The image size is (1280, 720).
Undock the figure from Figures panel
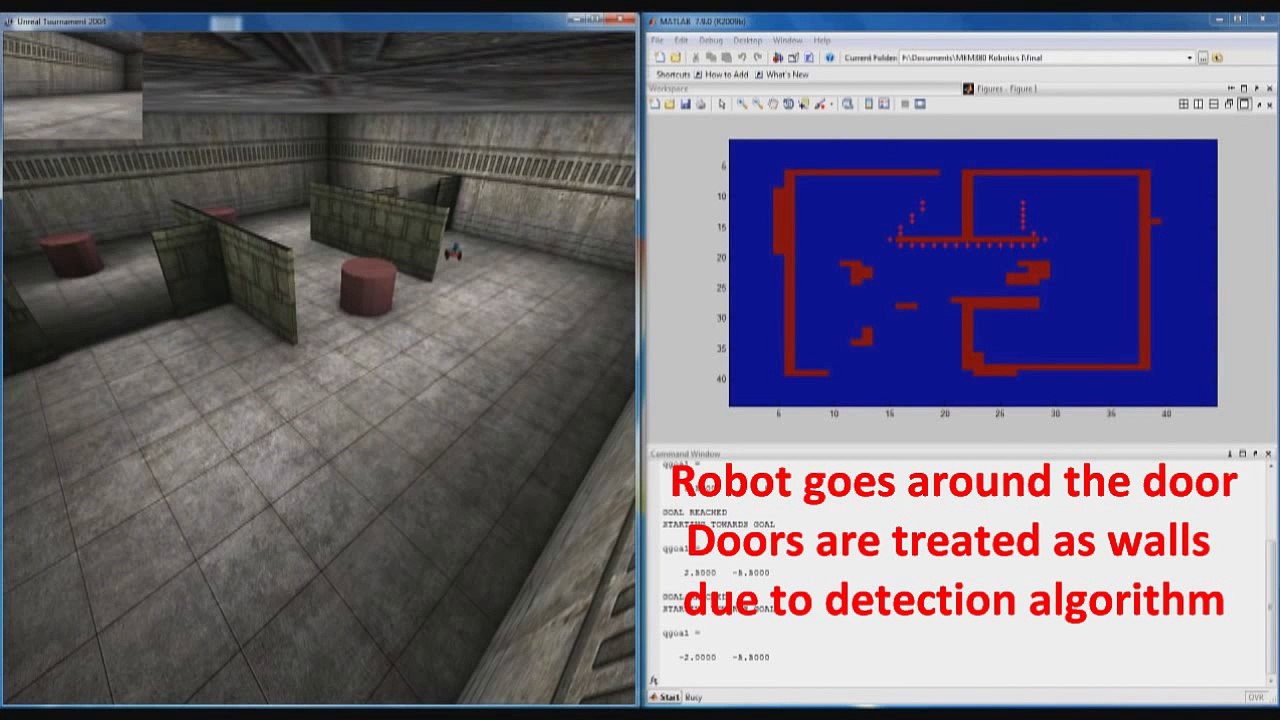pos(1259,105)
